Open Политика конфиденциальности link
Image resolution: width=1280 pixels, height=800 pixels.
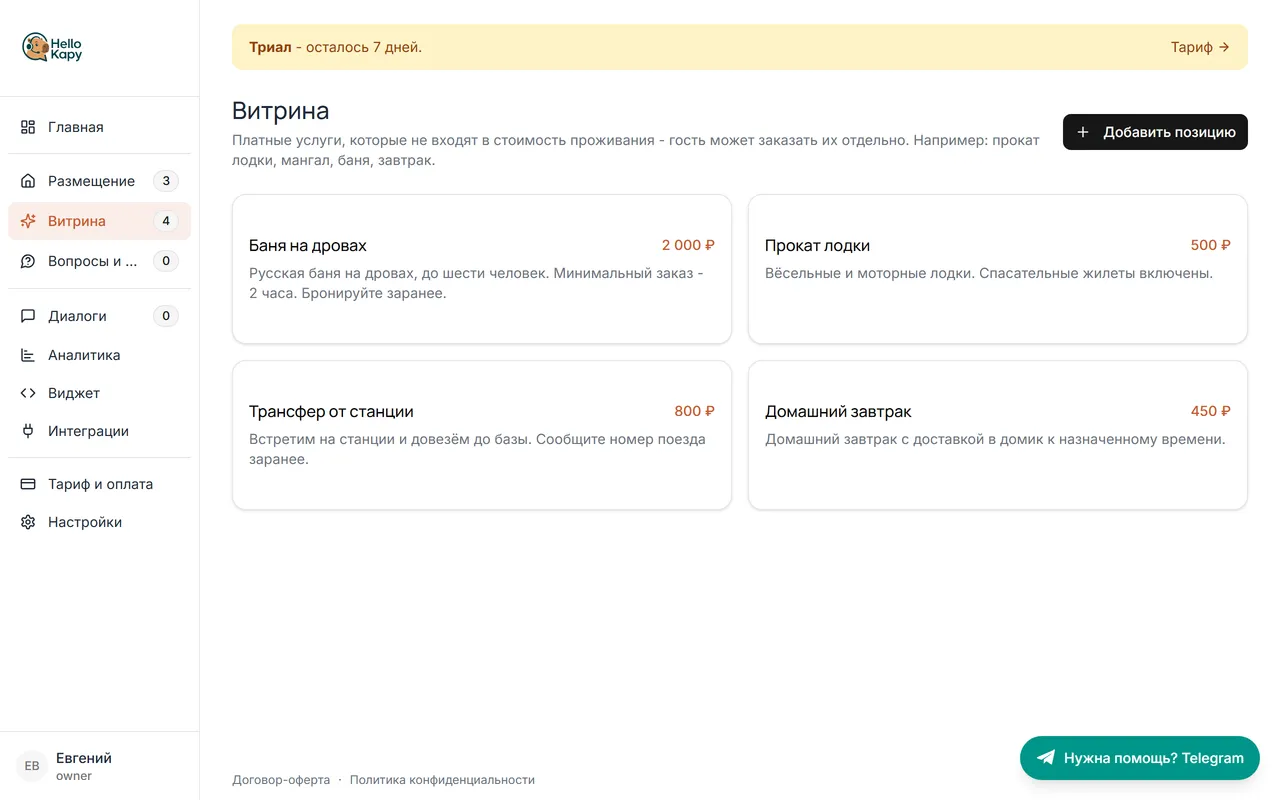coord(442,780)
